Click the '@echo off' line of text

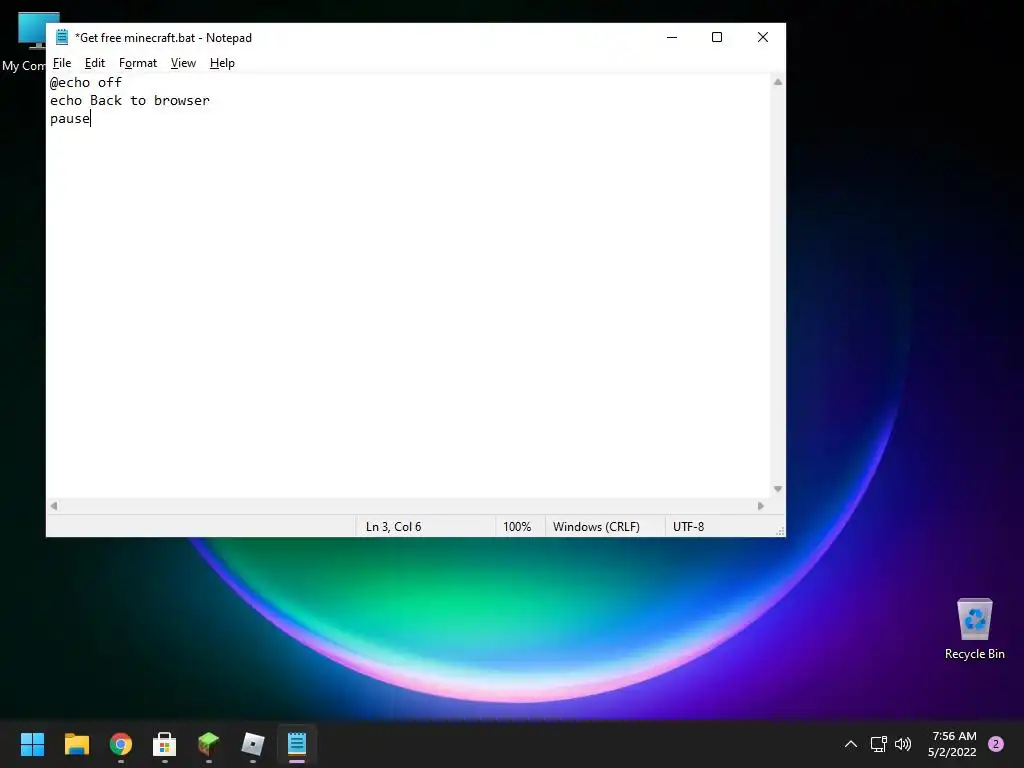tap(86, 82)
